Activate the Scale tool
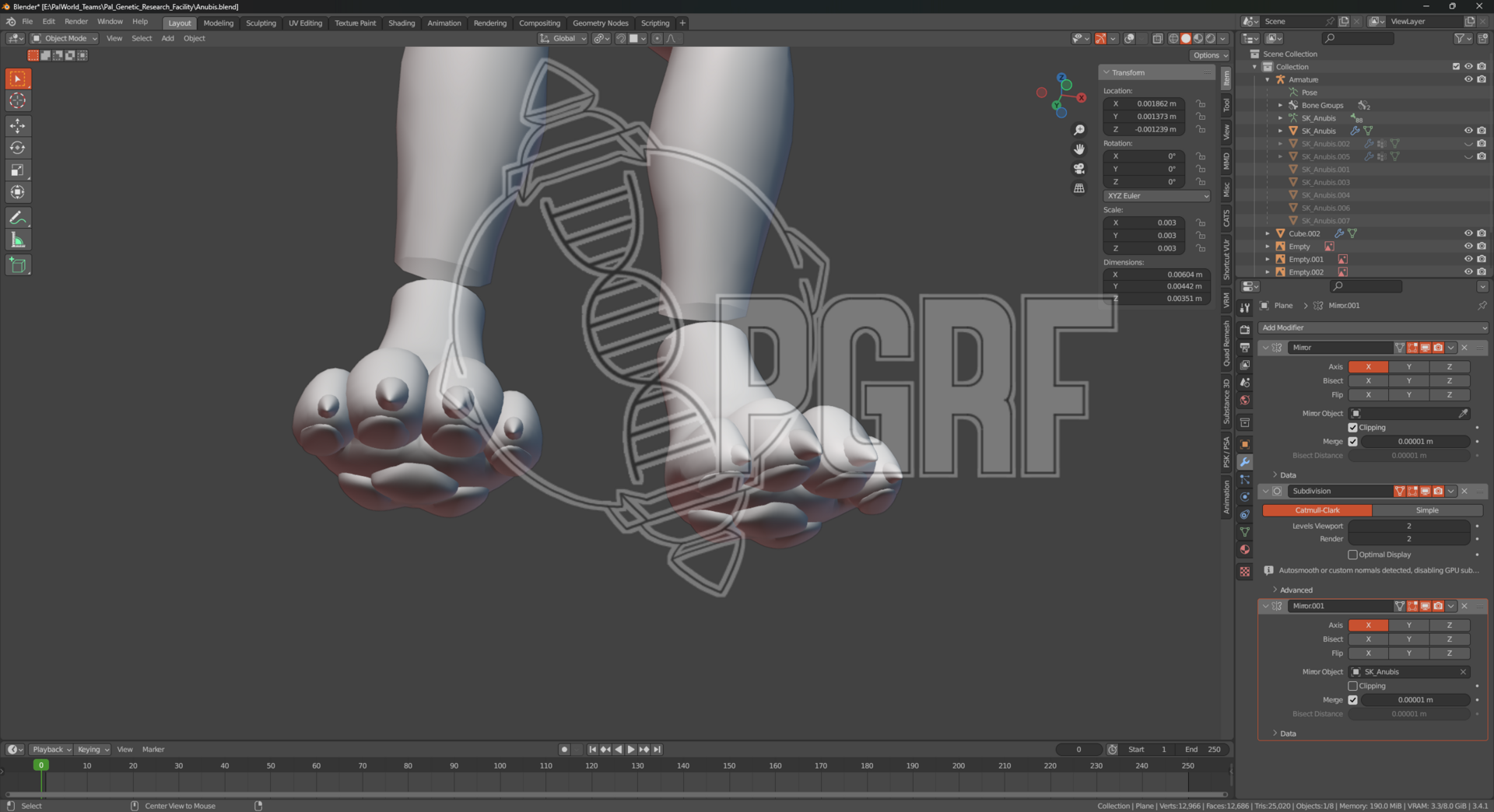 [18, 170]
